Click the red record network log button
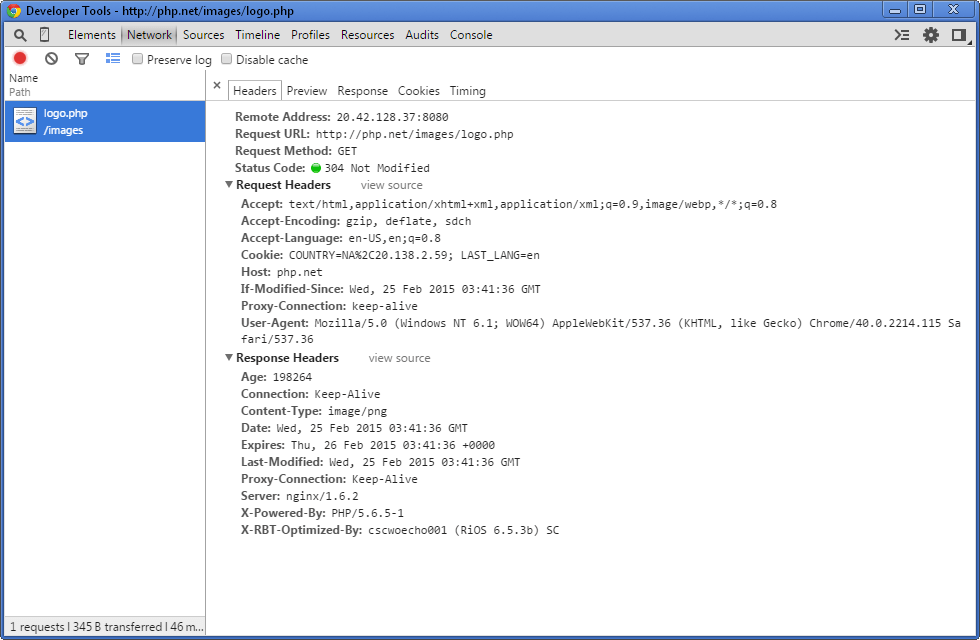This screenshot has height=640, width=980. 20,59
